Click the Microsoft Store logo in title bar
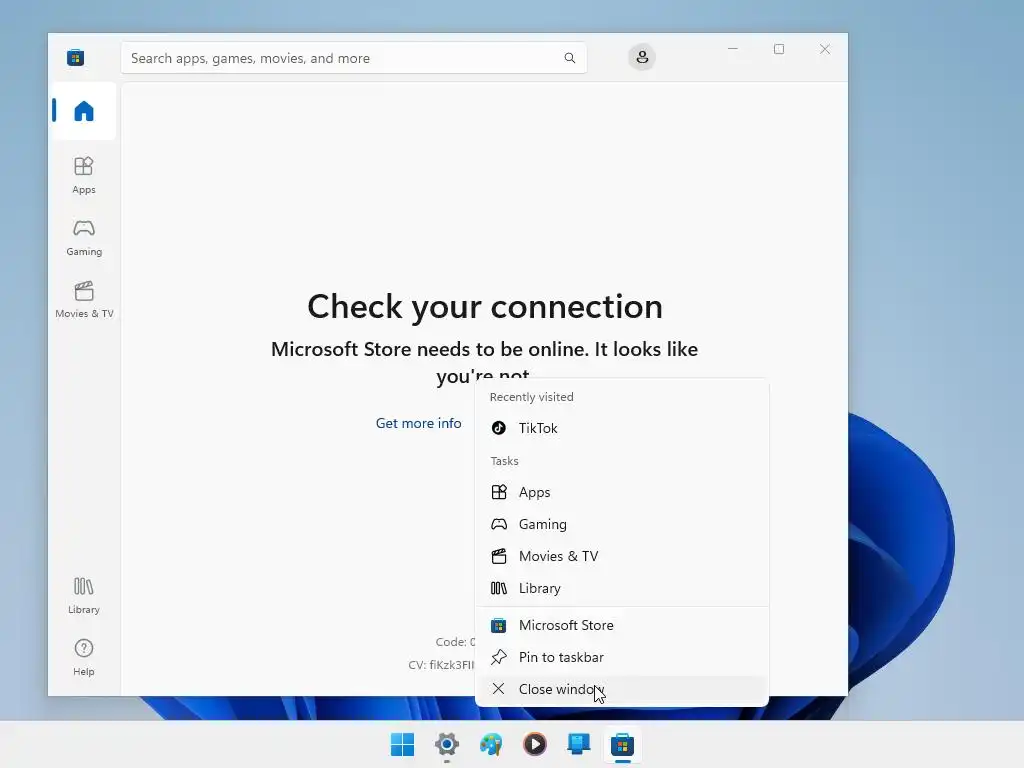This screenshot has height=768, width=1024. (75, 57)
